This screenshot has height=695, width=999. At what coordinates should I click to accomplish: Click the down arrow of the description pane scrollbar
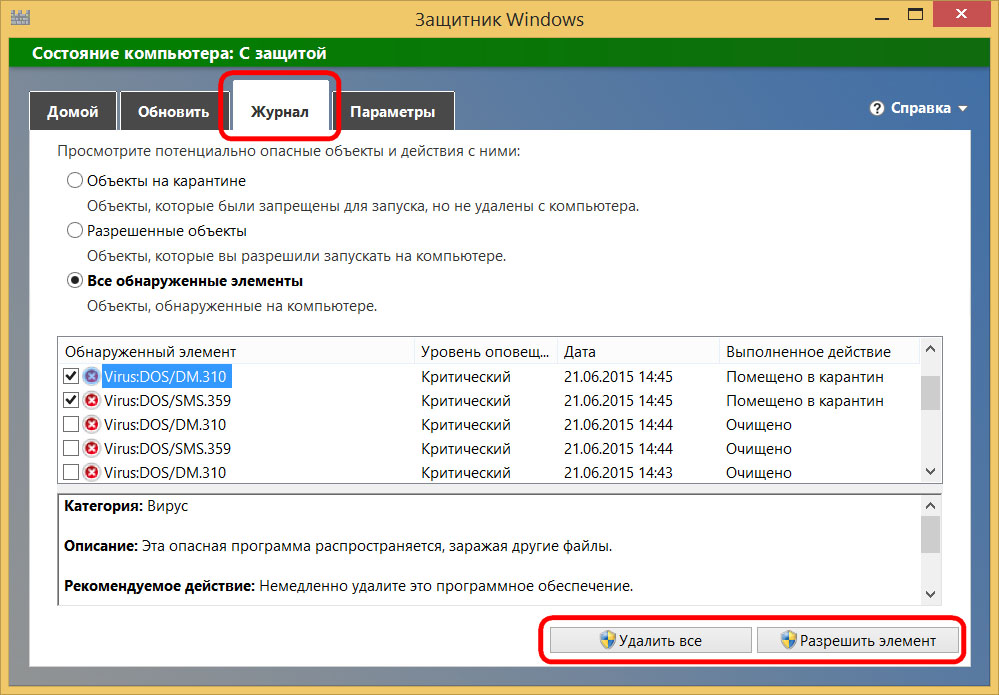pyautogui.click(x=930, y=594)
